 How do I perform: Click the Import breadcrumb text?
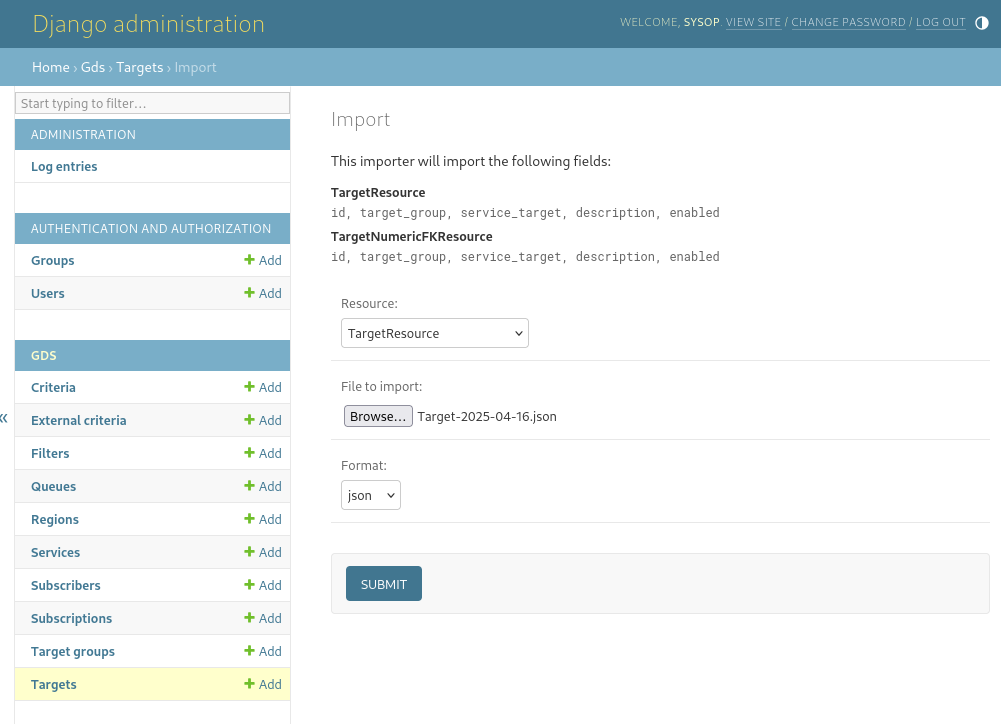point(195,67)
